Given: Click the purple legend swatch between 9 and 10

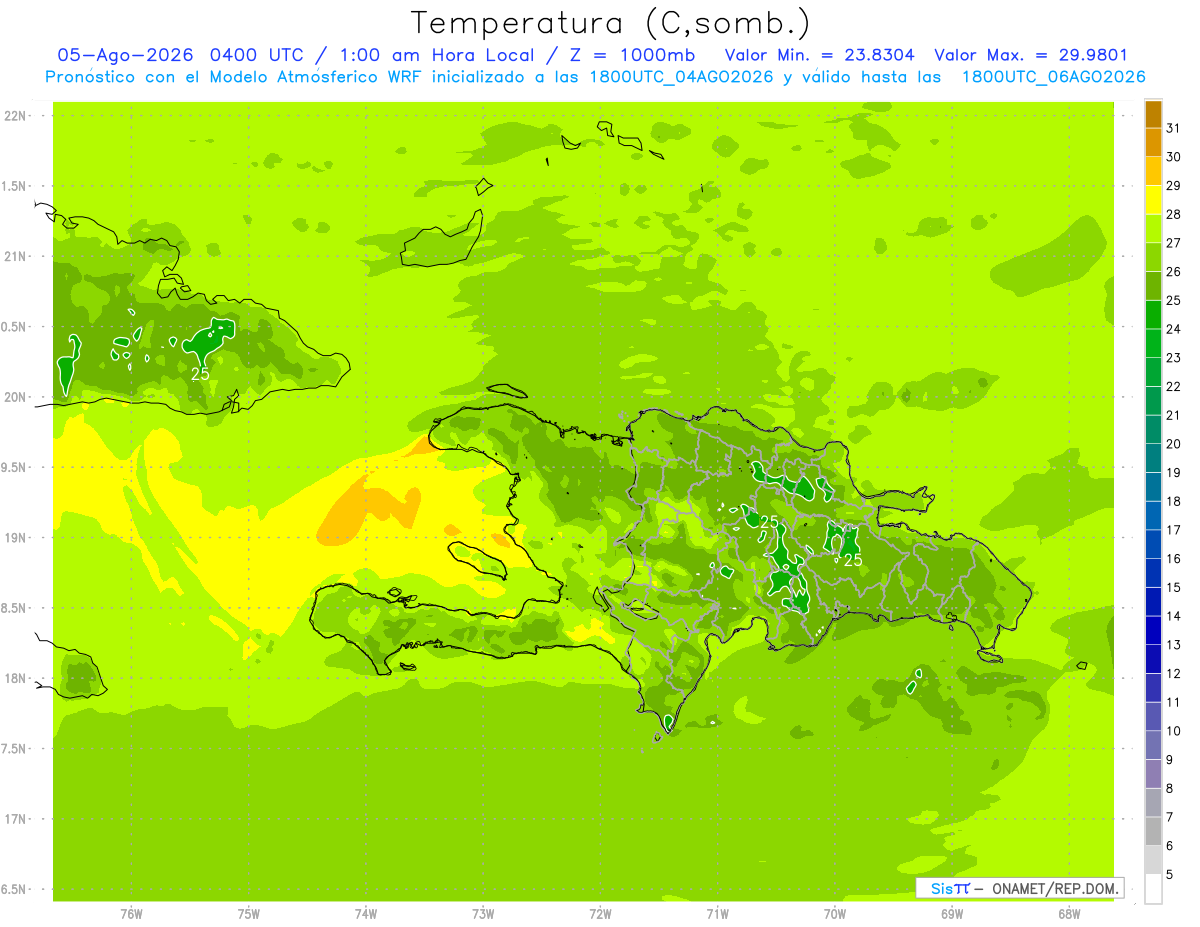Looking at the screenshot, I should pyautogui.click(x=1153, y=745).
